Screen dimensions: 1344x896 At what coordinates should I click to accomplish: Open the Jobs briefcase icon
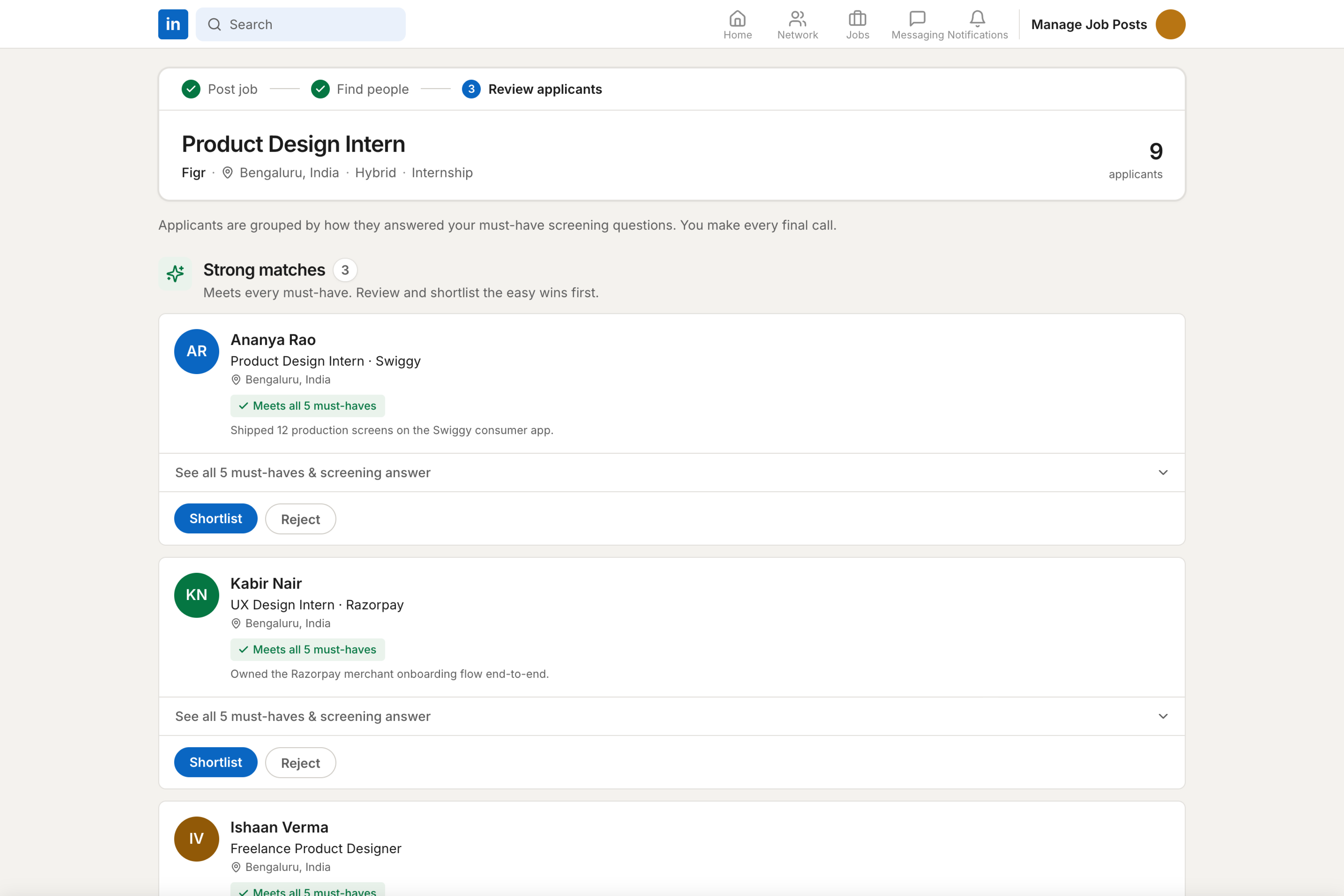click(x=857, y=19)
